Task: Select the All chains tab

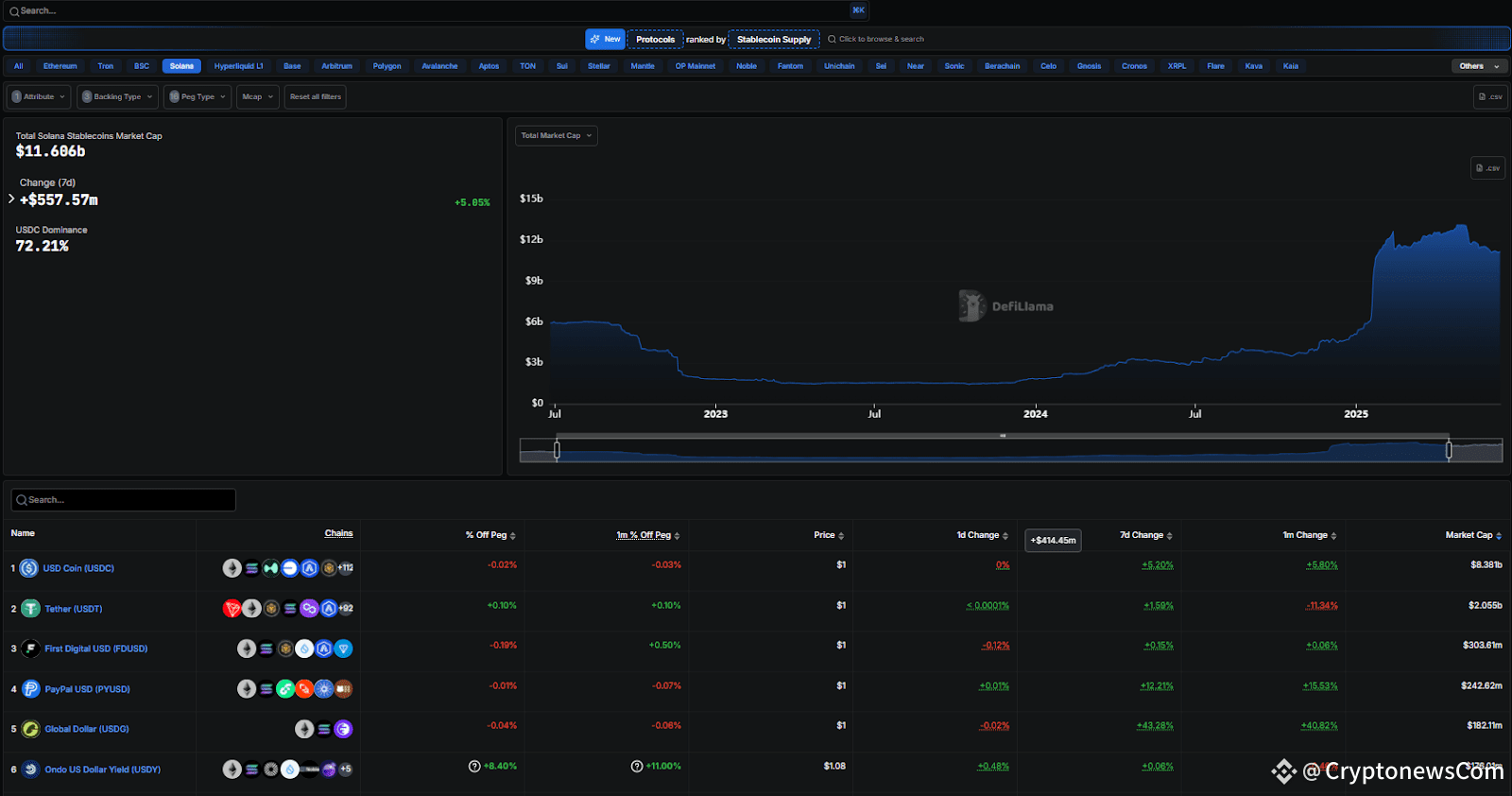Action: [x=18, y=66]
